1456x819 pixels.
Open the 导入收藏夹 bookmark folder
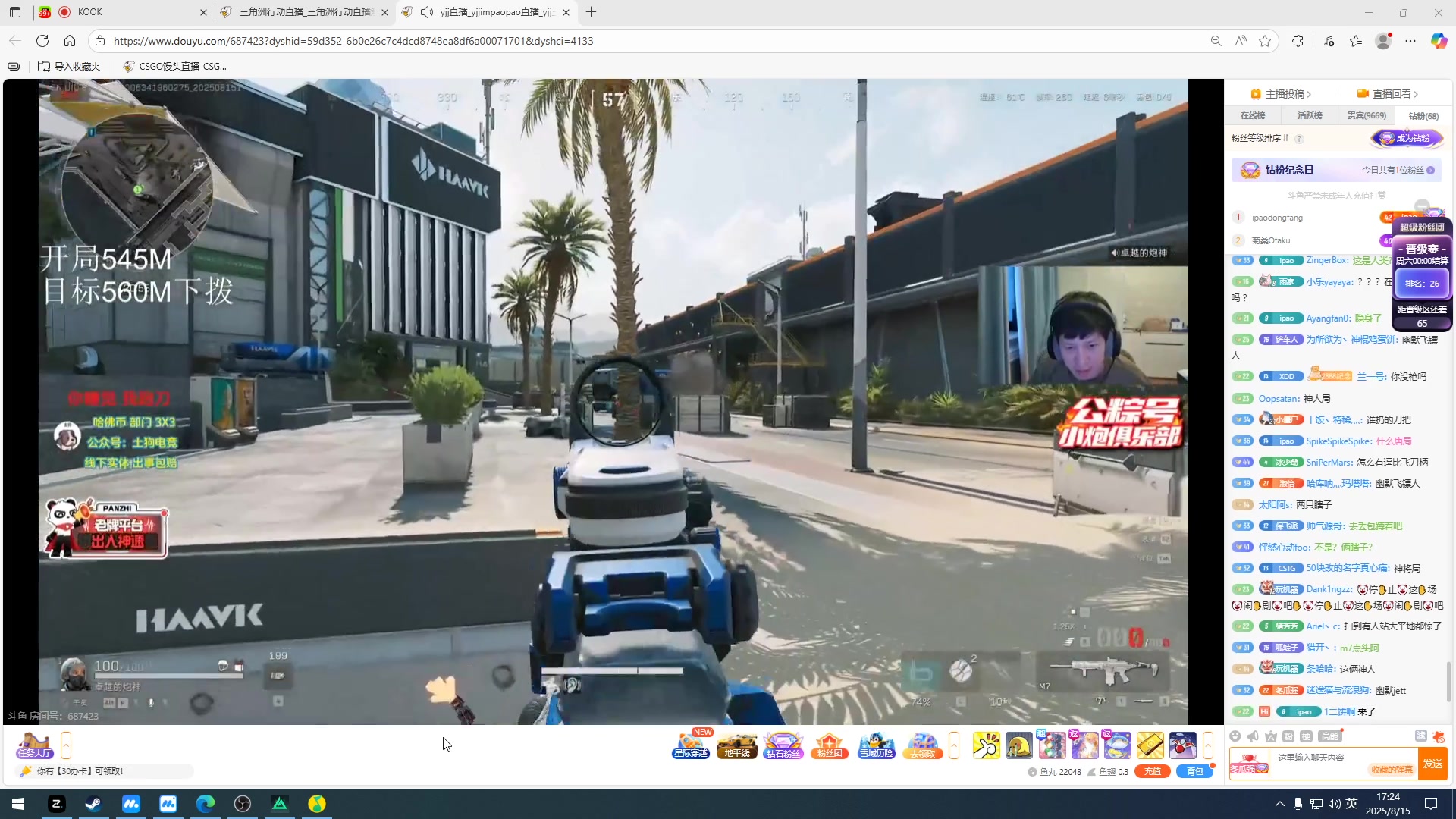[x=69, y=66]
